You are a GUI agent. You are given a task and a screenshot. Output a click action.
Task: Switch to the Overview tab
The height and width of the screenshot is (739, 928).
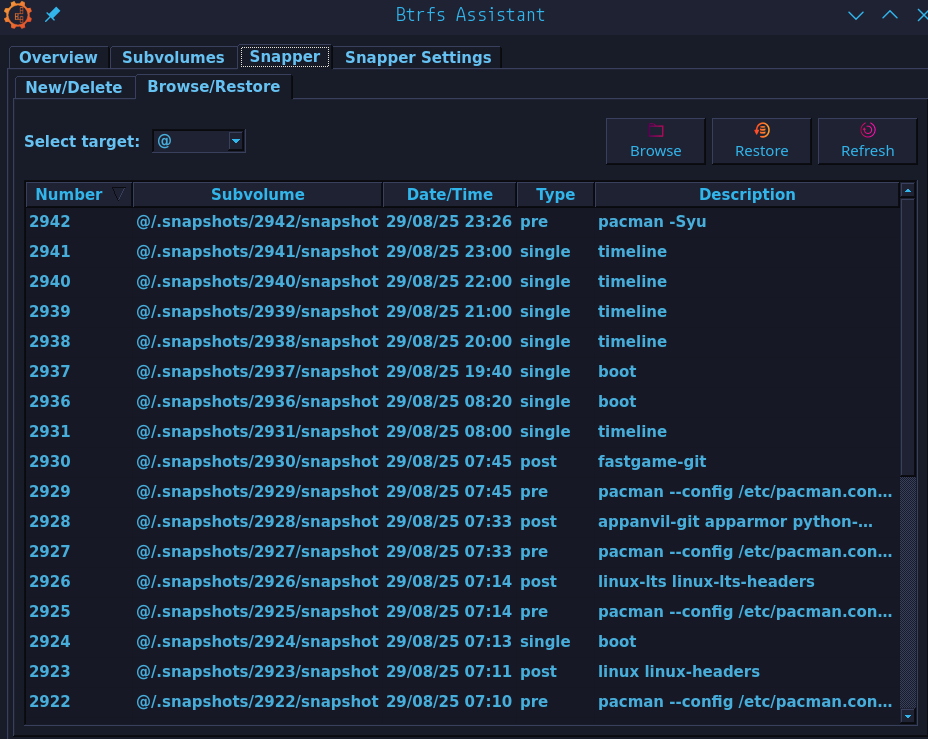[58, 57]
